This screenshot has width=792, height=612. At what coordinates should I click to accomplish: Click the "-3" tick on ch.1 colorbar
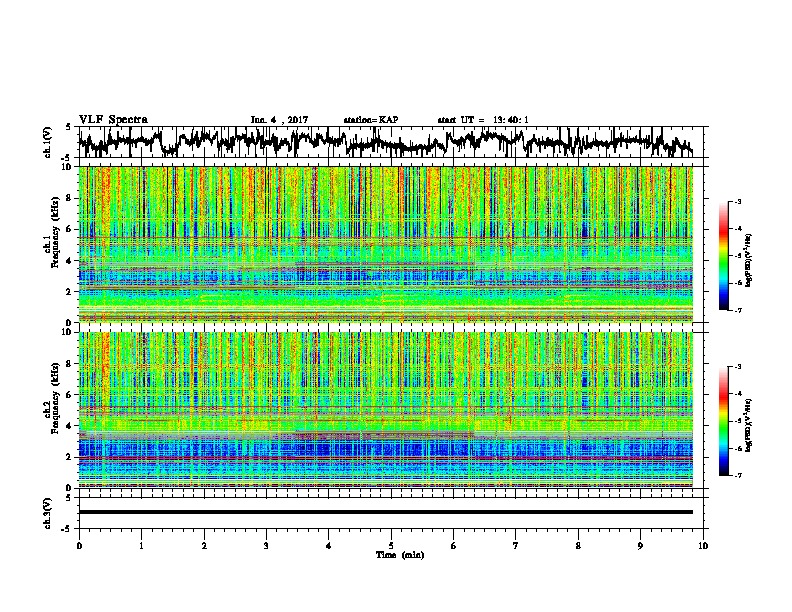point(738,202)
